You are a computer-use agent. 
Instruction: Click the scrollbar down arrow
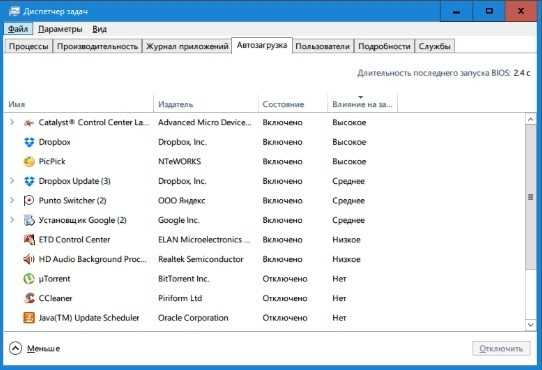coord(531,324)
